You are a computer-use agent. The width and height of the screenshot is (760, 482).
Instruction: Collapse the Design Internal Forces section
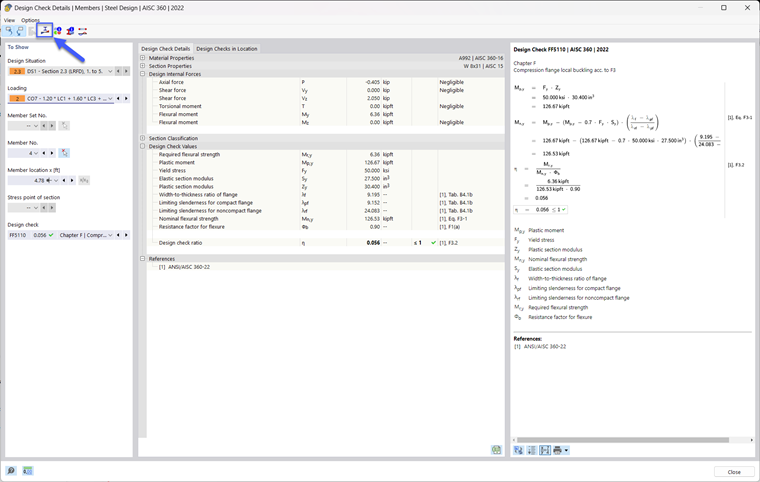click(x=142, y=74)
